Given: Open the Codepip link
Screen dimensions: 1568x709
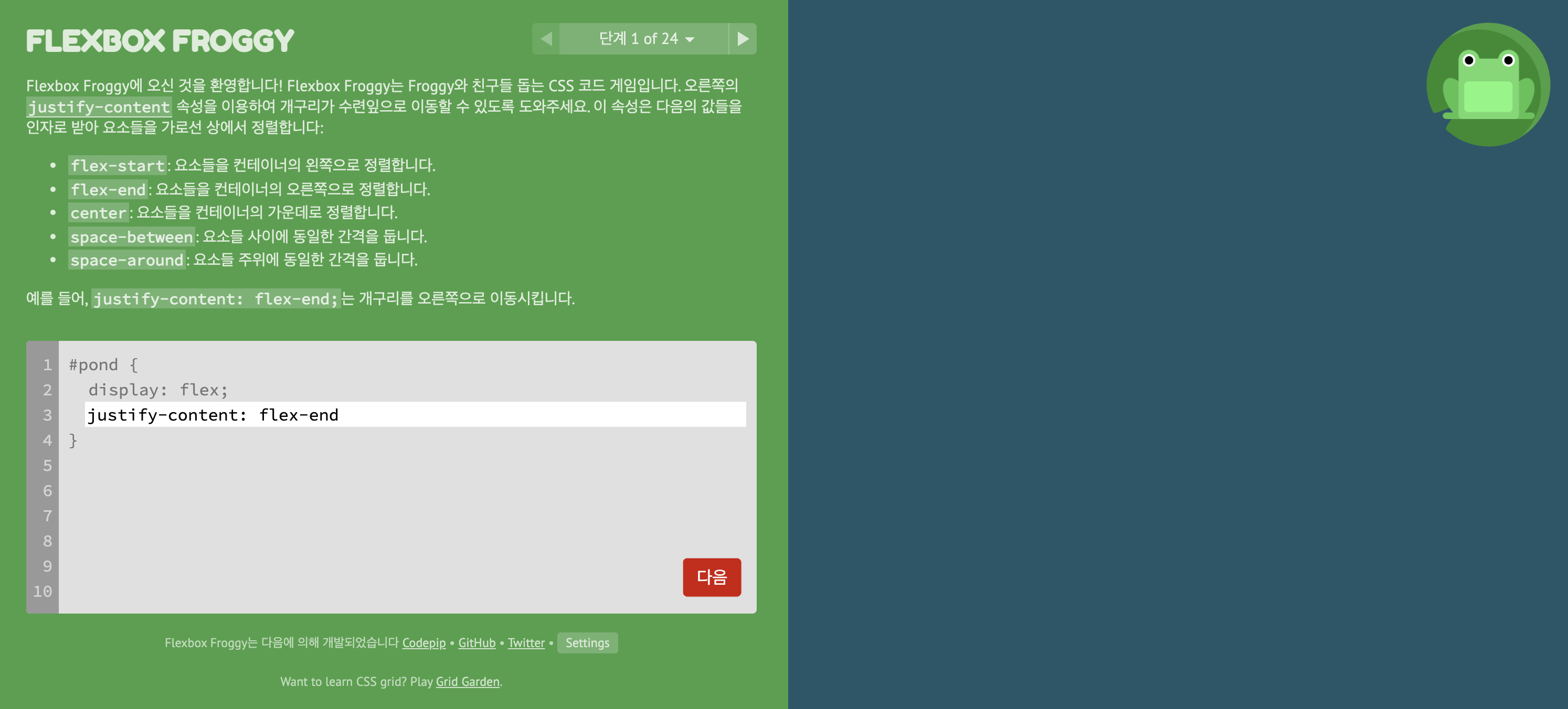Looking at the screenshot, I should tap(423, 643).
